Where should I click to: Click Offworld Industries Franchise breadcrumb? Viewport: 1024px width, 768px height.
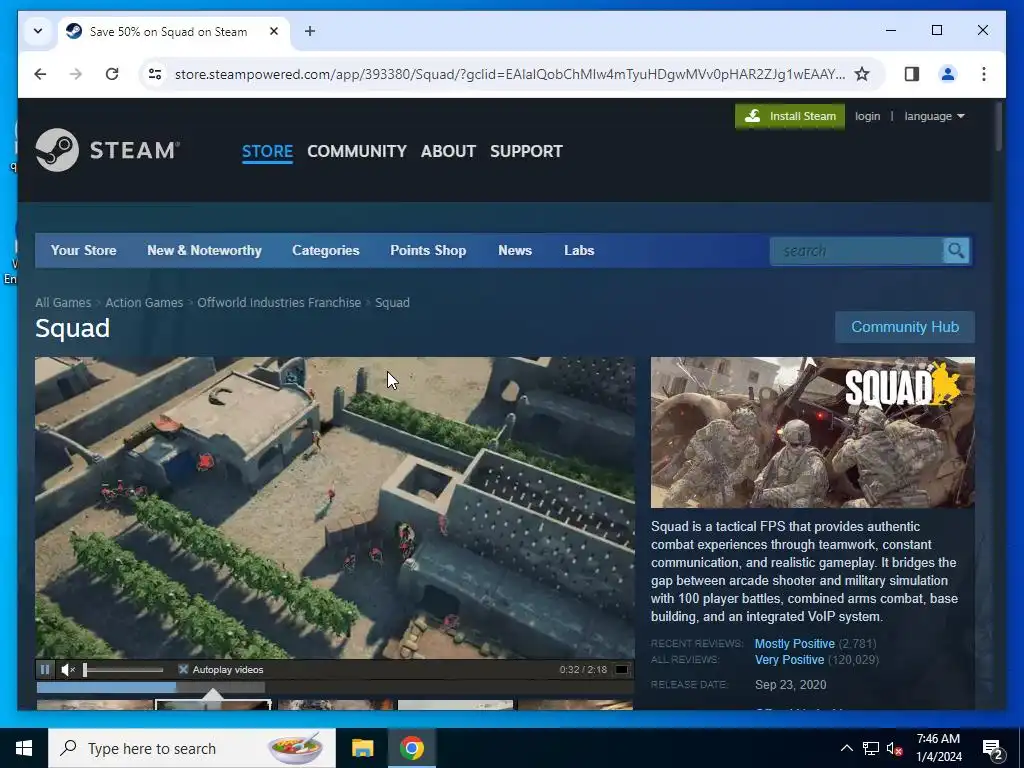point(279,302)
